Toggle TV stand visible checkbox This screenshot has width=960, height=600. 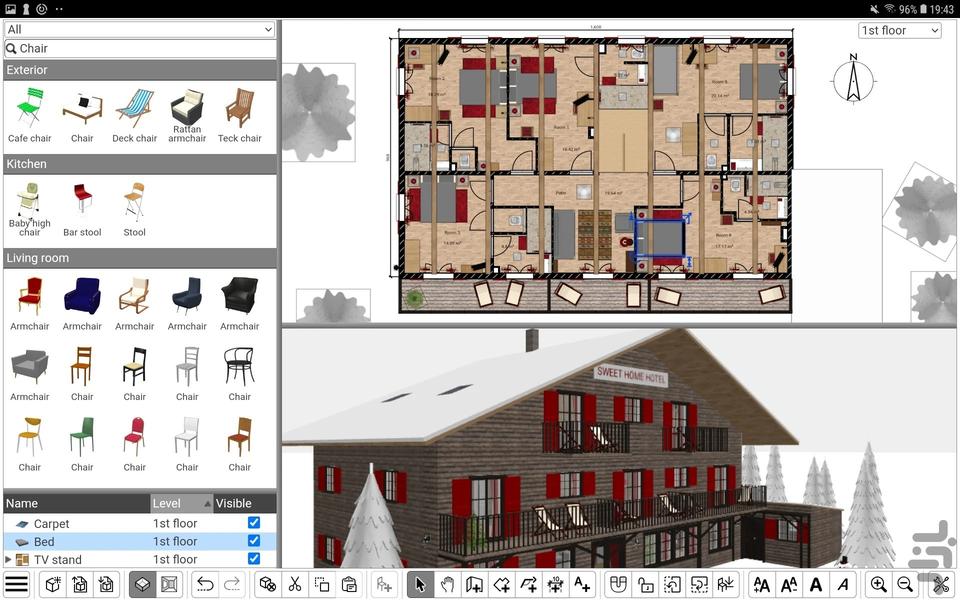[x=254, y=559]
